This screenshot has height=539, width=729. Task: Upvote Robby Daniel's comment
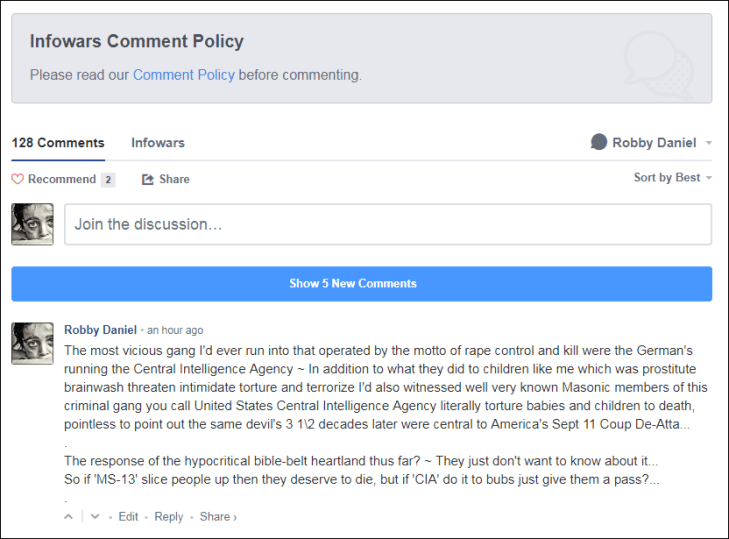coord(69,517)
